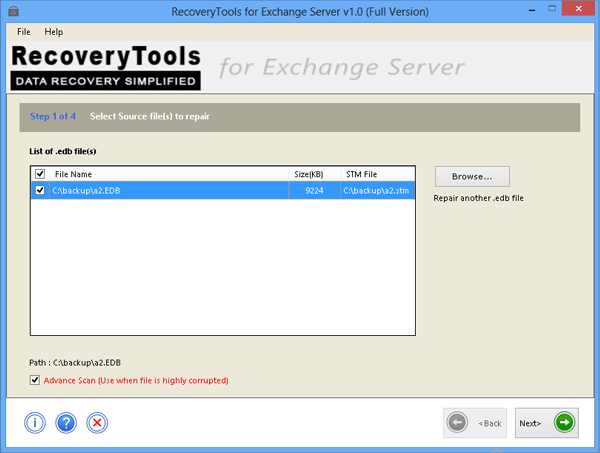600x453 pixels.
Task: Maximize the RecoveryTools window
Action: 552,8
